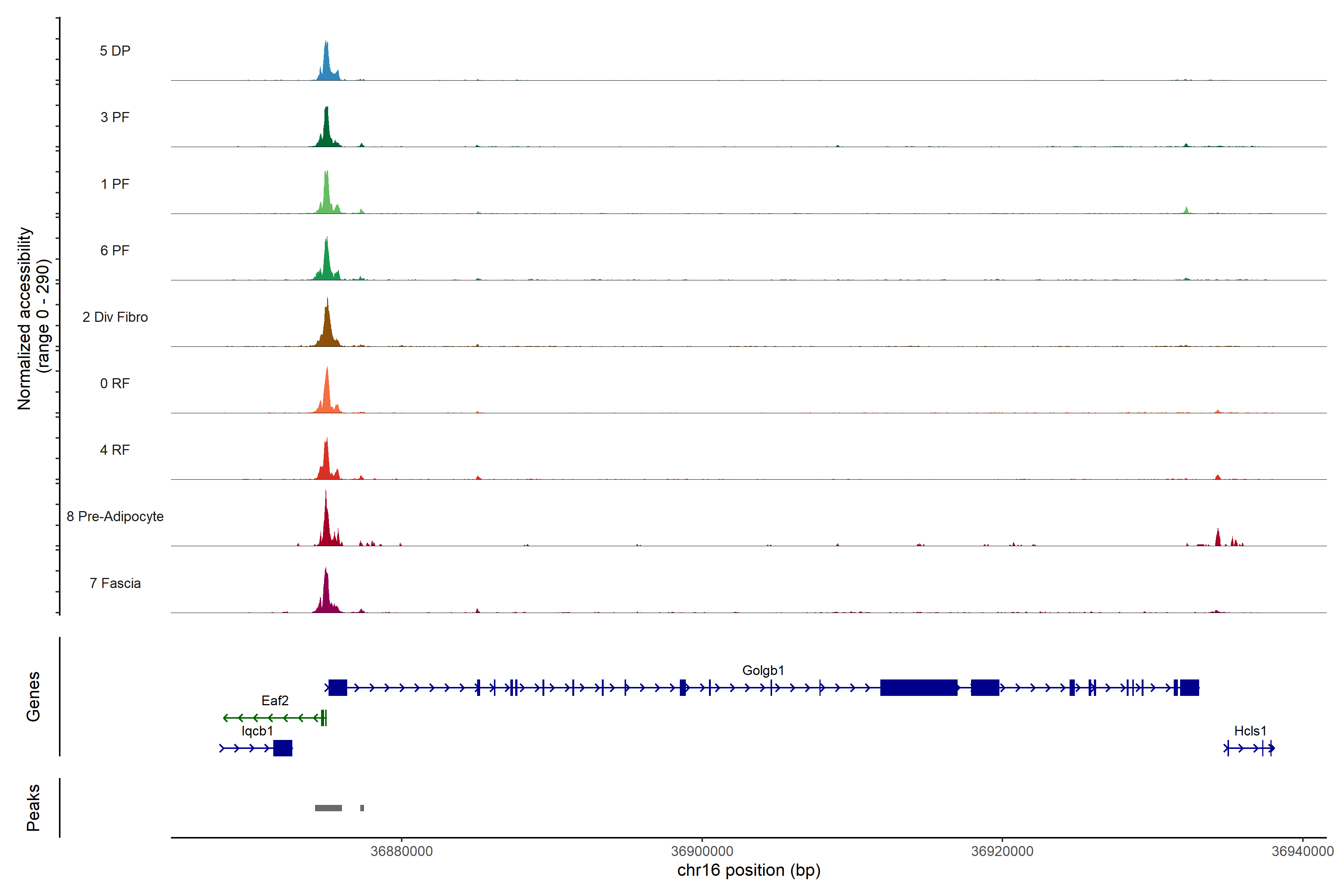Viewport: 1344px width, 896px height.
Task: Click the Eaf2 gene label
Action: tap(275, 701)
